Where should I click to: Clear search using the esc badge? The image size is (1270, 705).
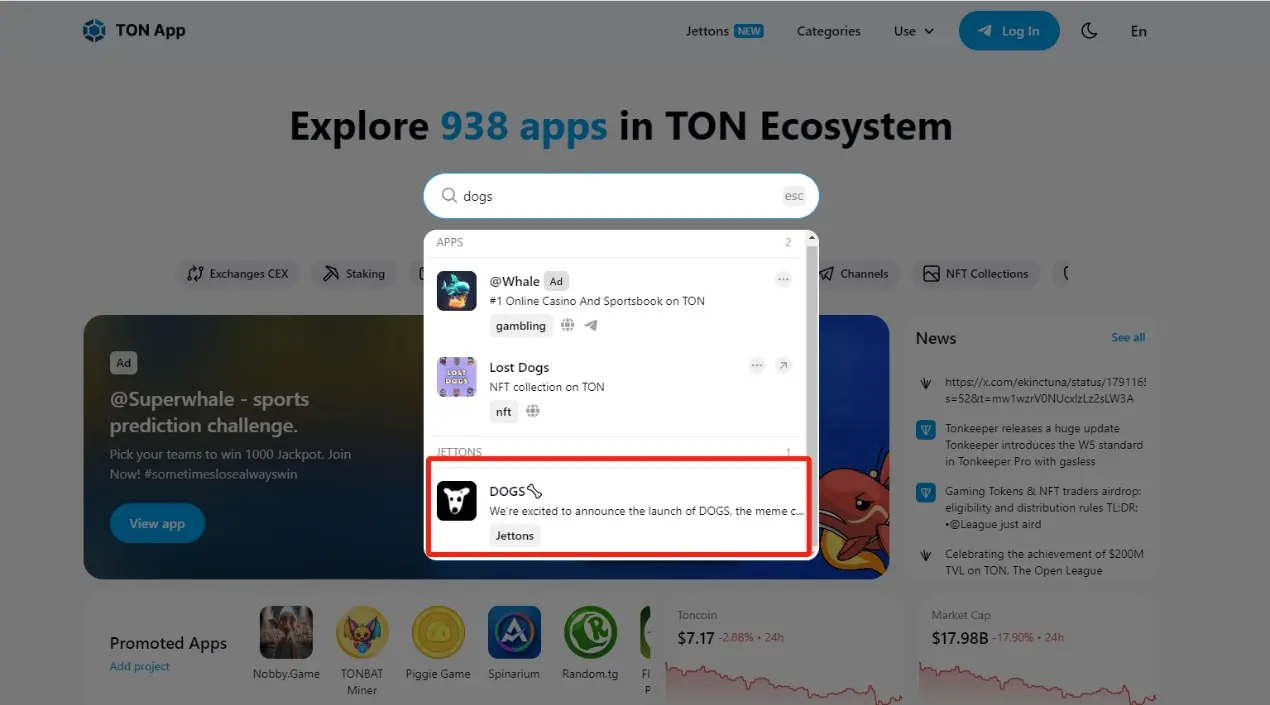pyautogui.click(x=793, y=196)
